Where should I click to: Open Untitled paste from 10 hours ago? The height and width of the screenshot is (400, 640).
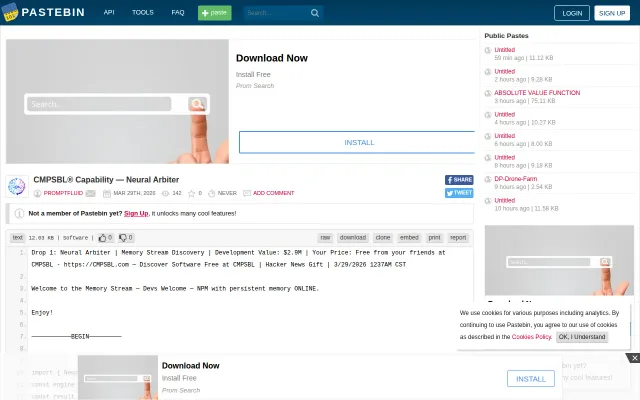pyautogui.click(x=504, y=200)
